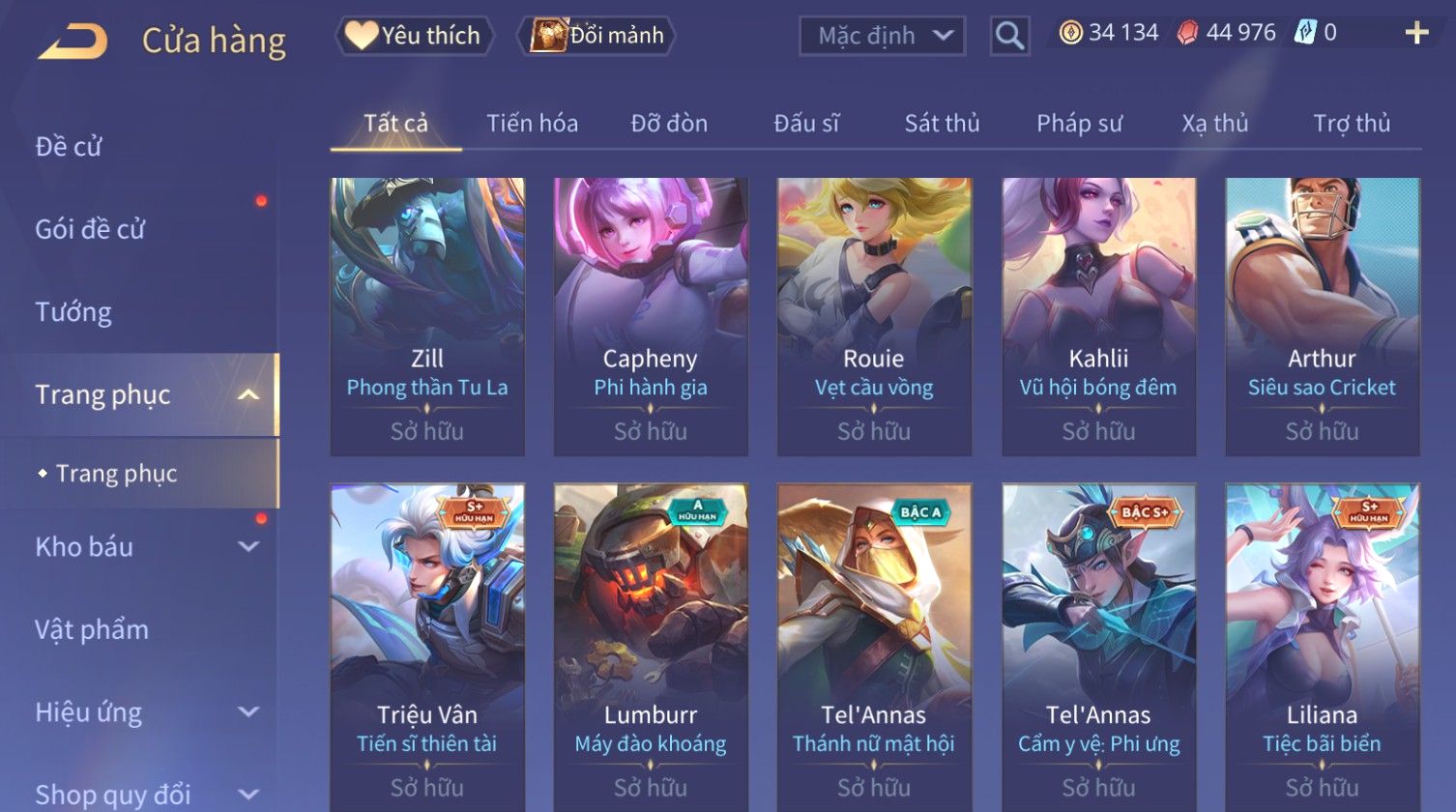The image size is (1456, 812).
Task: Open Yêu thích heart favorites
Action: (x=414, y=36)
